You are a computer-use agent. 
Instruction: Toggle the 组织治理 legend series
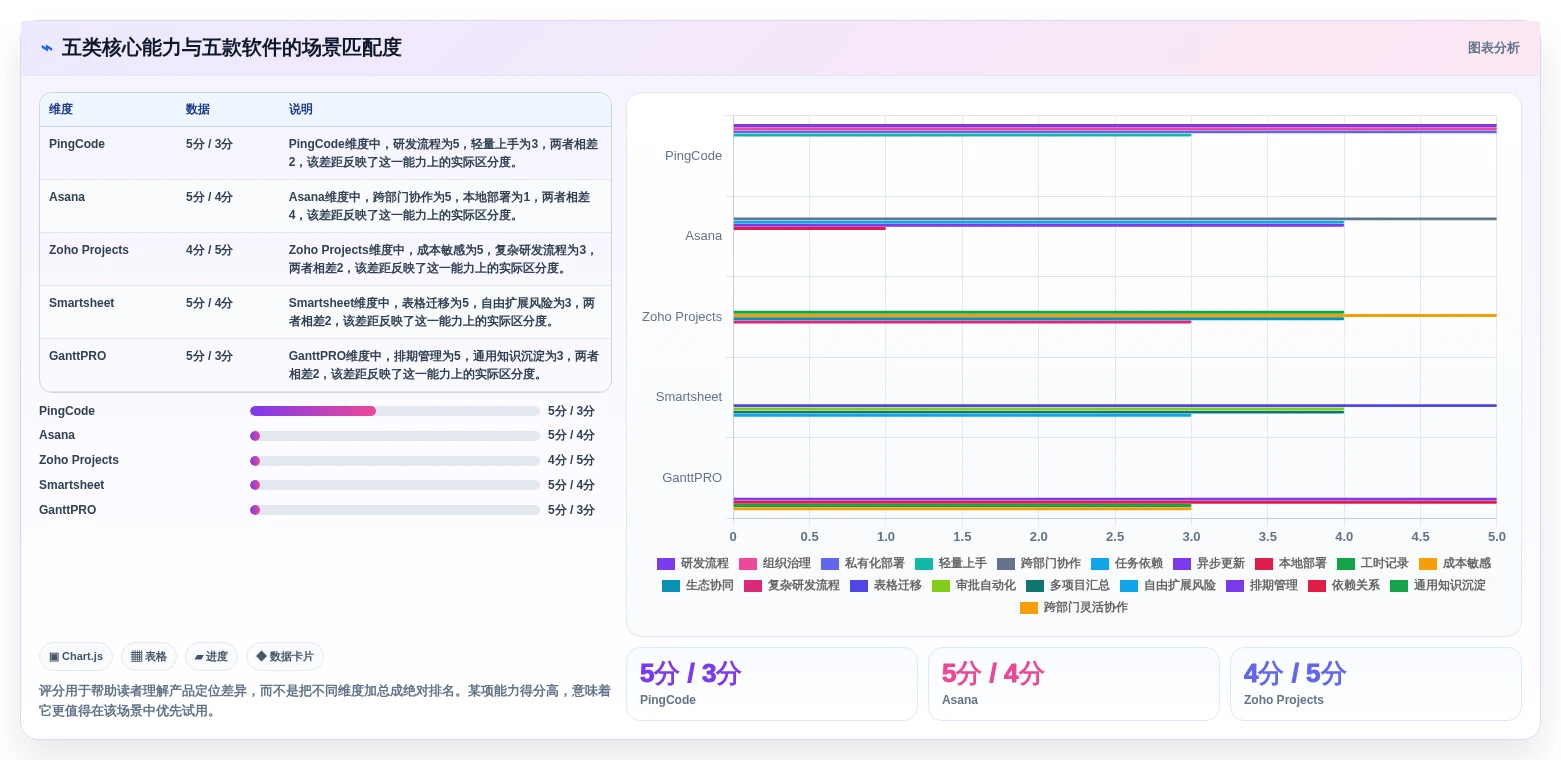(775, 563)
